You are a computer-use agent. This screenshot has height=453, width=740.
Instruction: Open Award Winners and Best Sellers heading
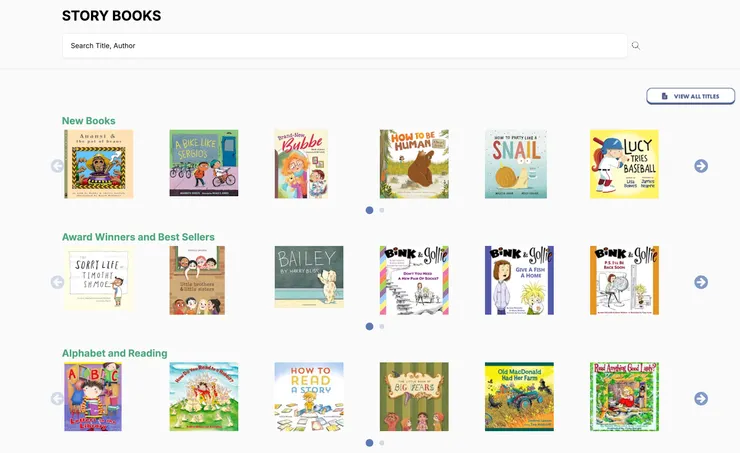(x=138, y=237)
